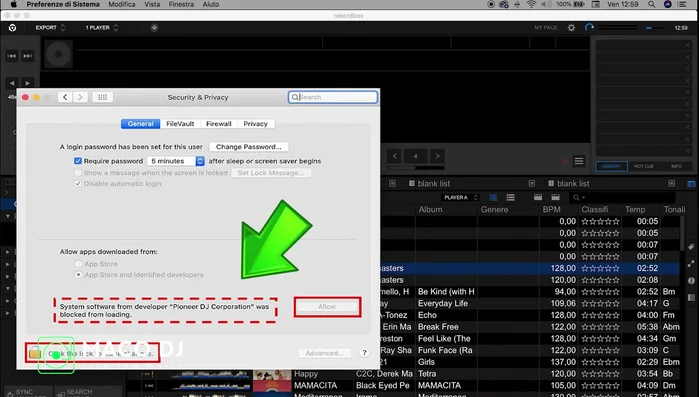Toggle Show a message when screen is locked
The height and width of the screenshot is (397, 699).
(78, 172)
